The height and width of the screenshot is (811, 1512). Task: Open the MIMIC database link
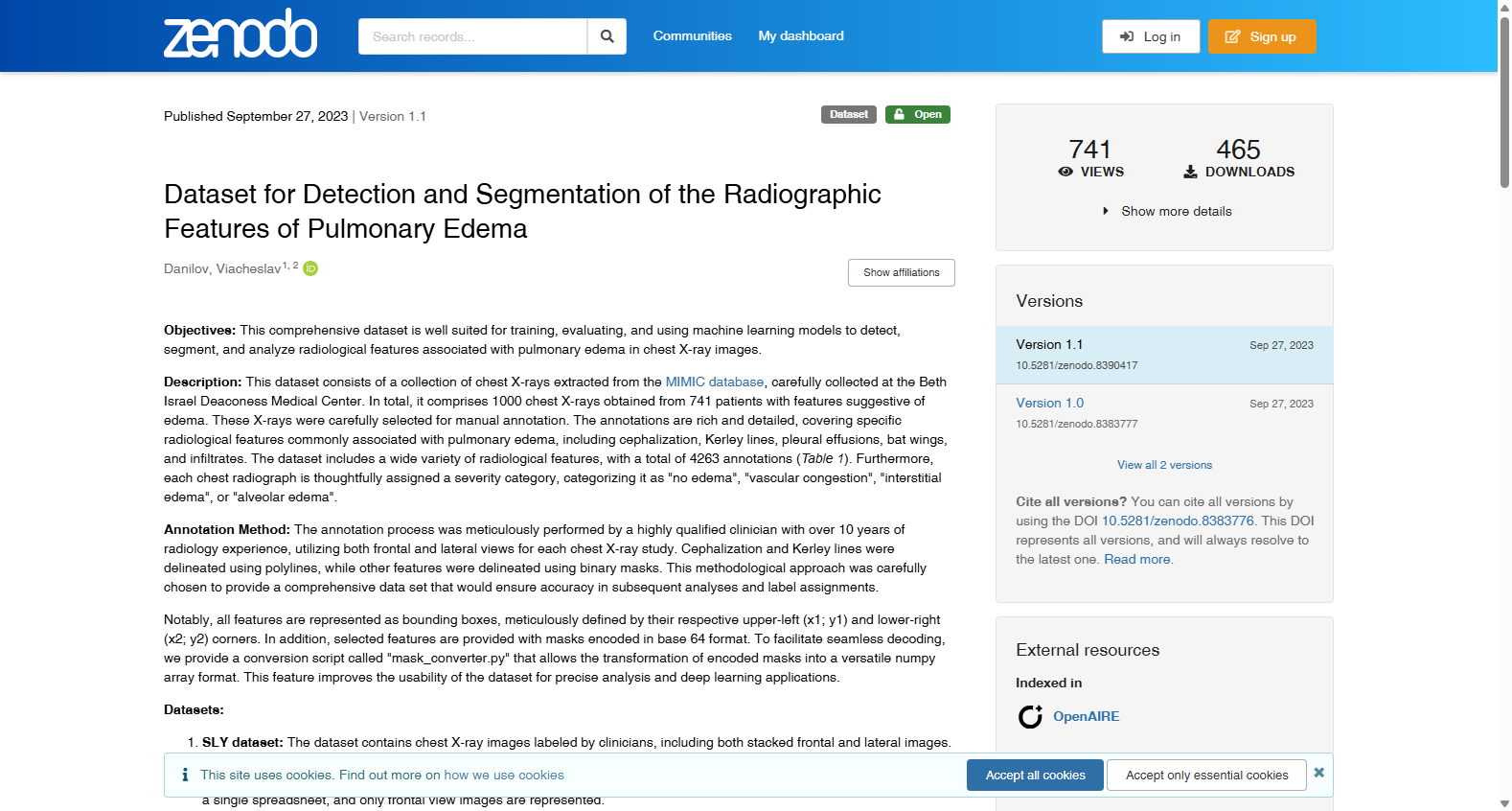pyautogui.click(x=715, y=382)
